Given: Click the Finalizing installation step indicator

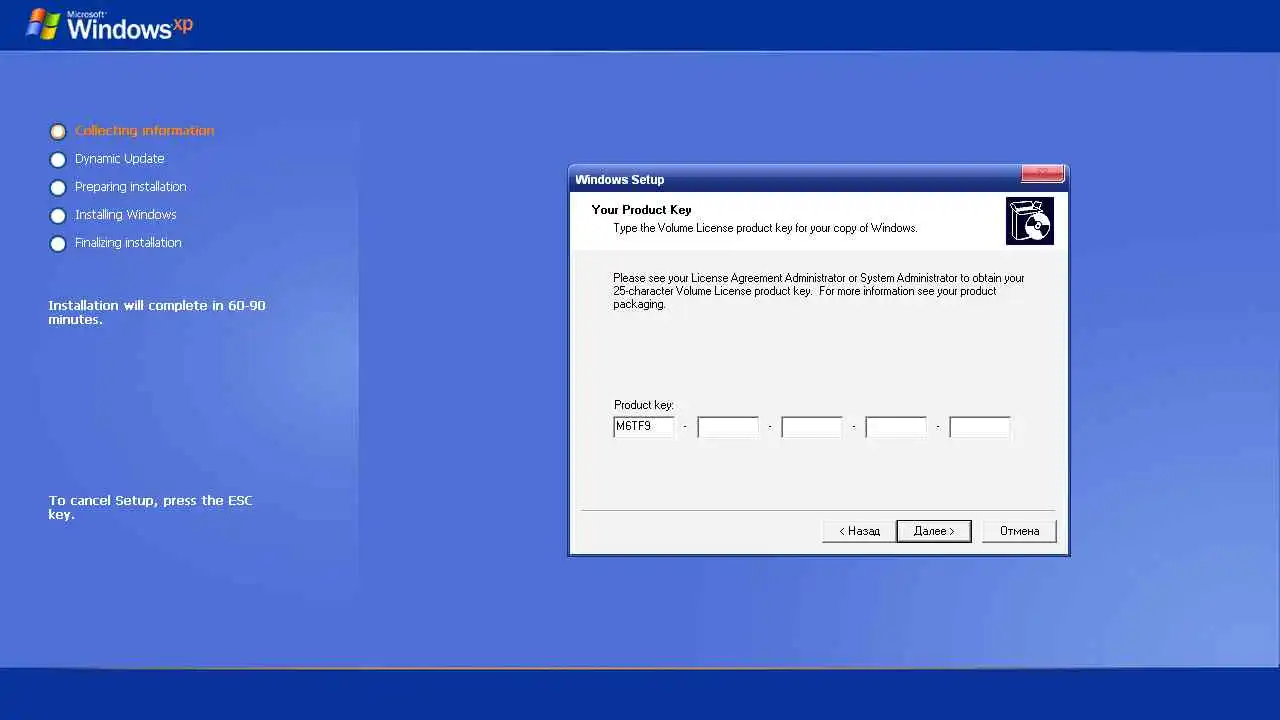Looking at the screenshot, I should 58,243.
